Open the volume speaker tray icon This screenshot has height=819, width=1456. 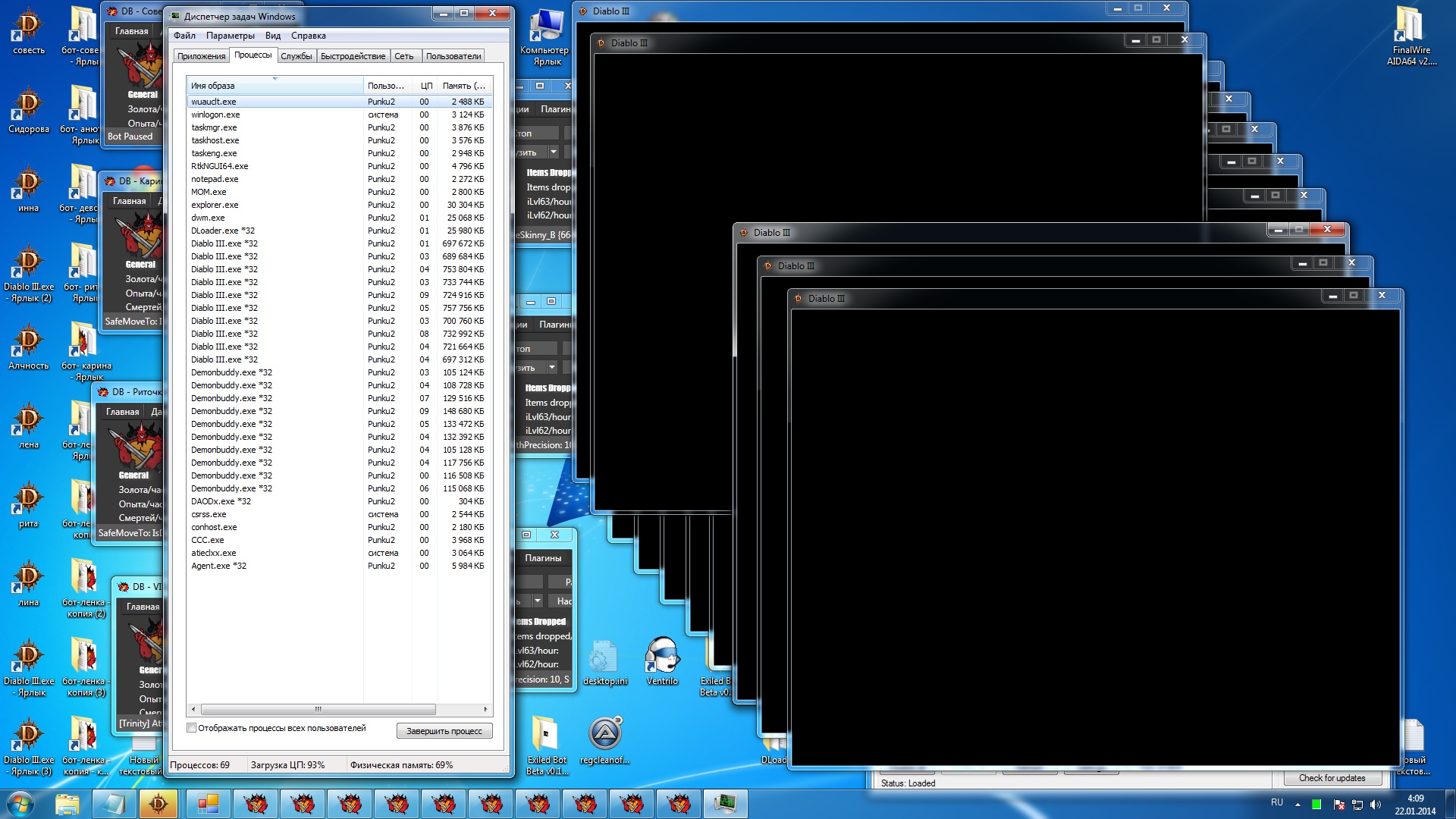pos(1376,805)
